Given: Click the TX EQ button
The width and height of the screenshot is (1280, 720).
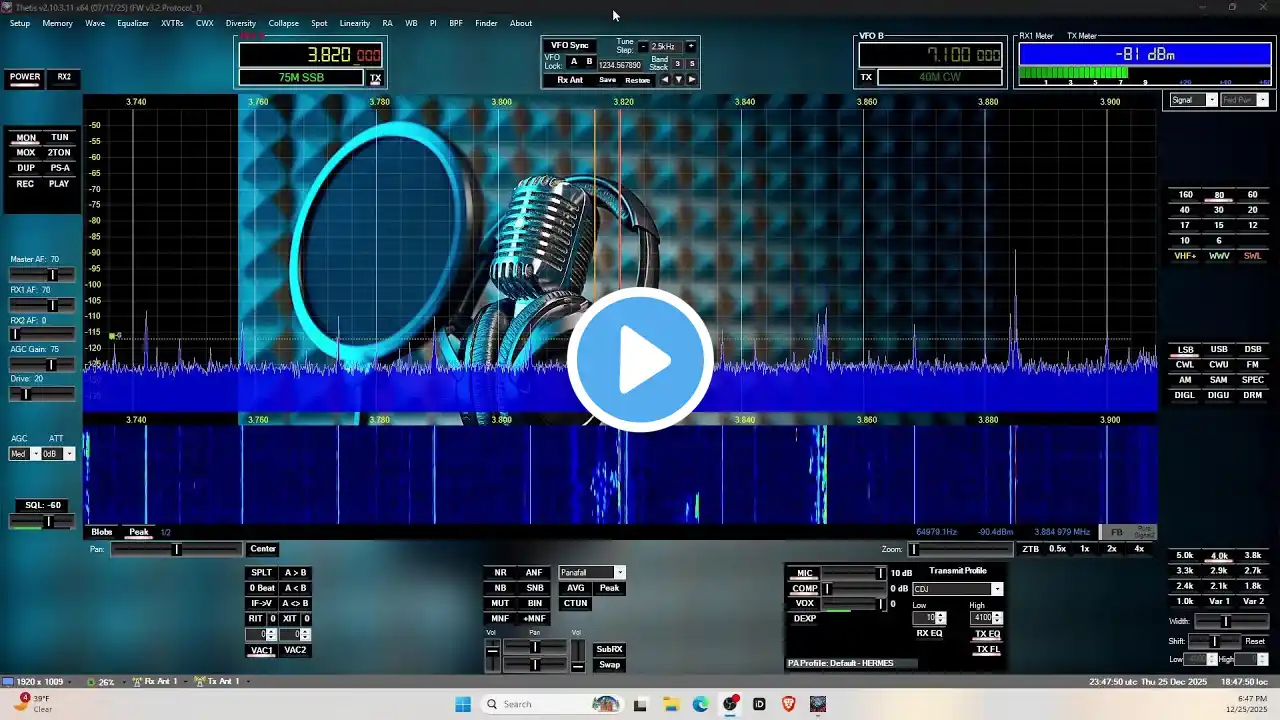Looking at the screenshot, I should click(987, 634).
